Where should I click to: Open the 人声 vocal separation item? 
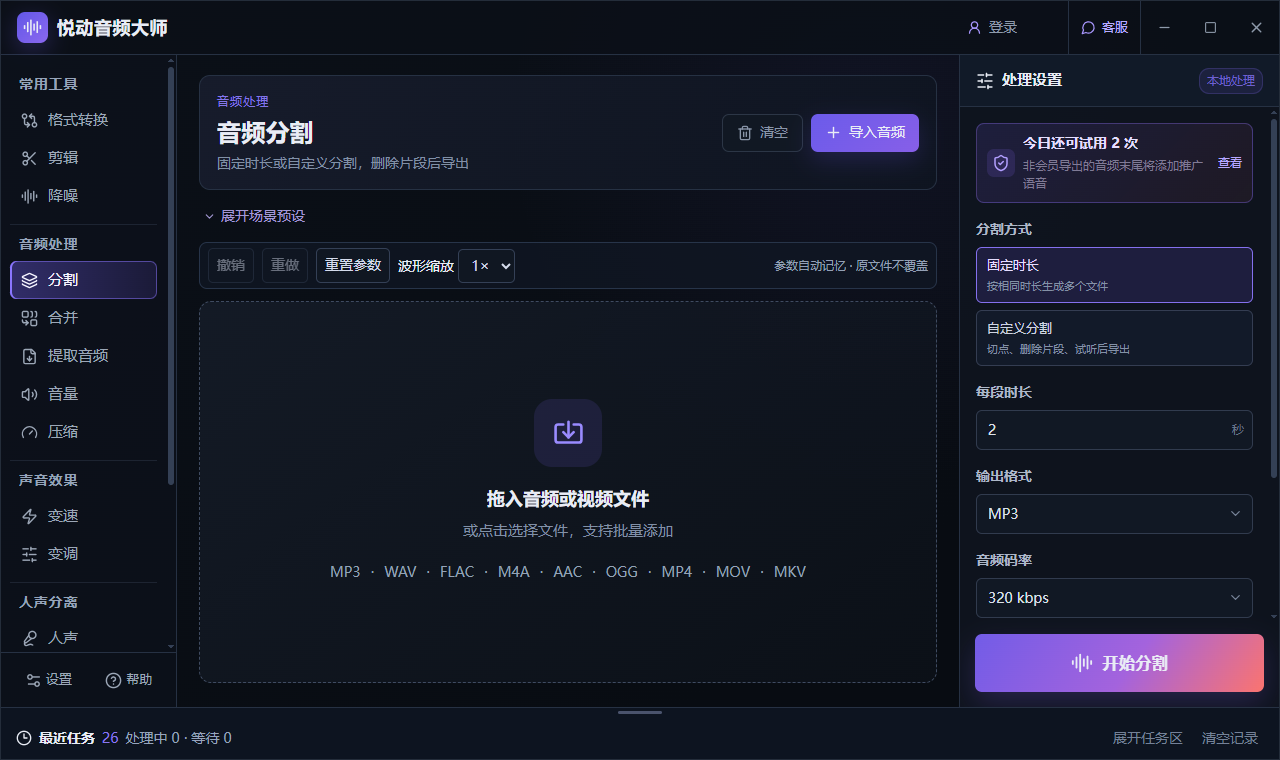coord(83,638)
